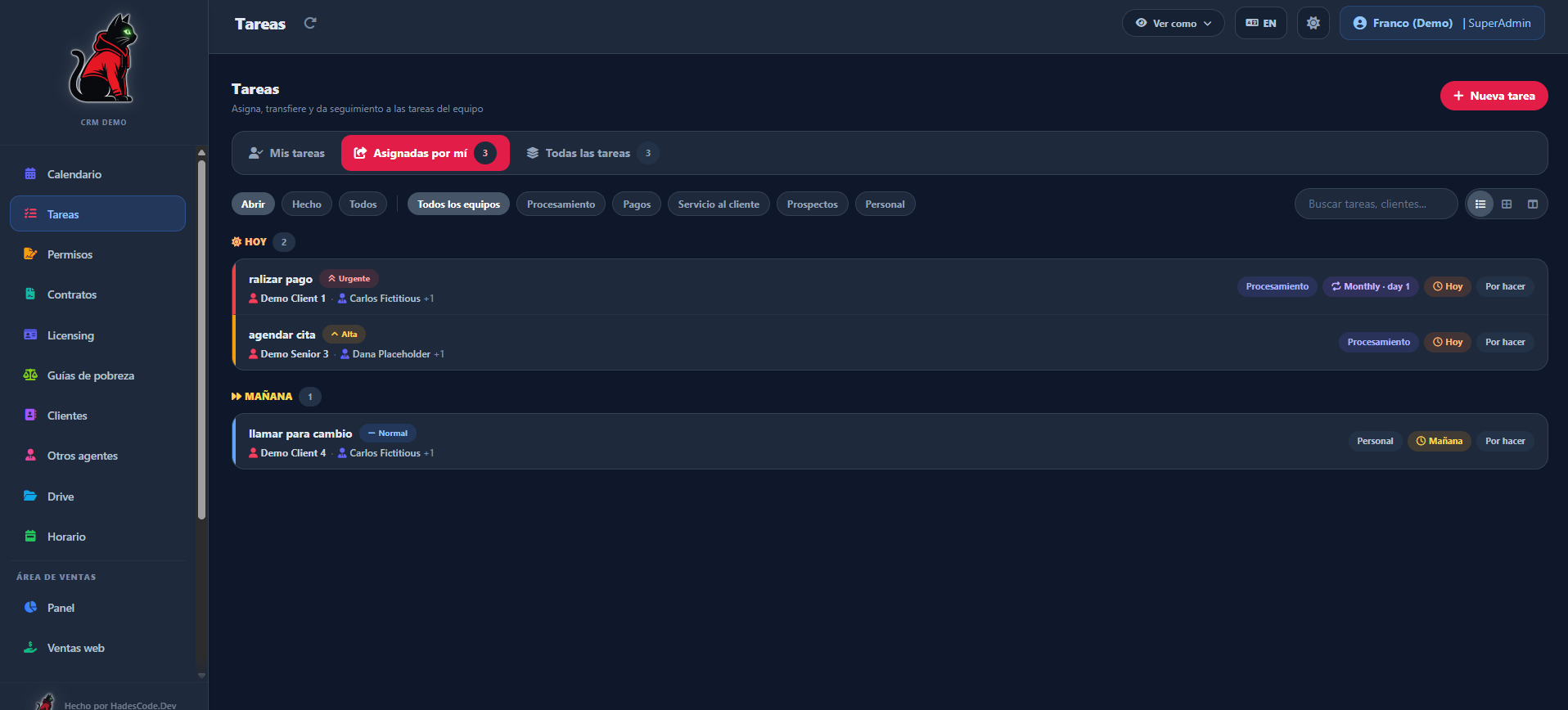The height and width of the screenshot is (710, 1568).
Task: Switch language with EN button
Action: [1260, 23]
